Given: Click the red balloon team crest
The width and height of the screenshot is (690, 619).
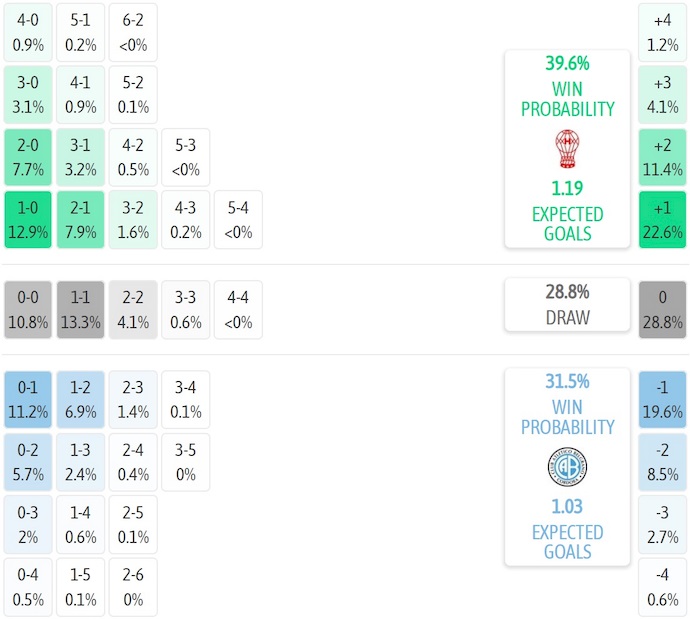Looking at the screenshot, I should click(567, 149).
